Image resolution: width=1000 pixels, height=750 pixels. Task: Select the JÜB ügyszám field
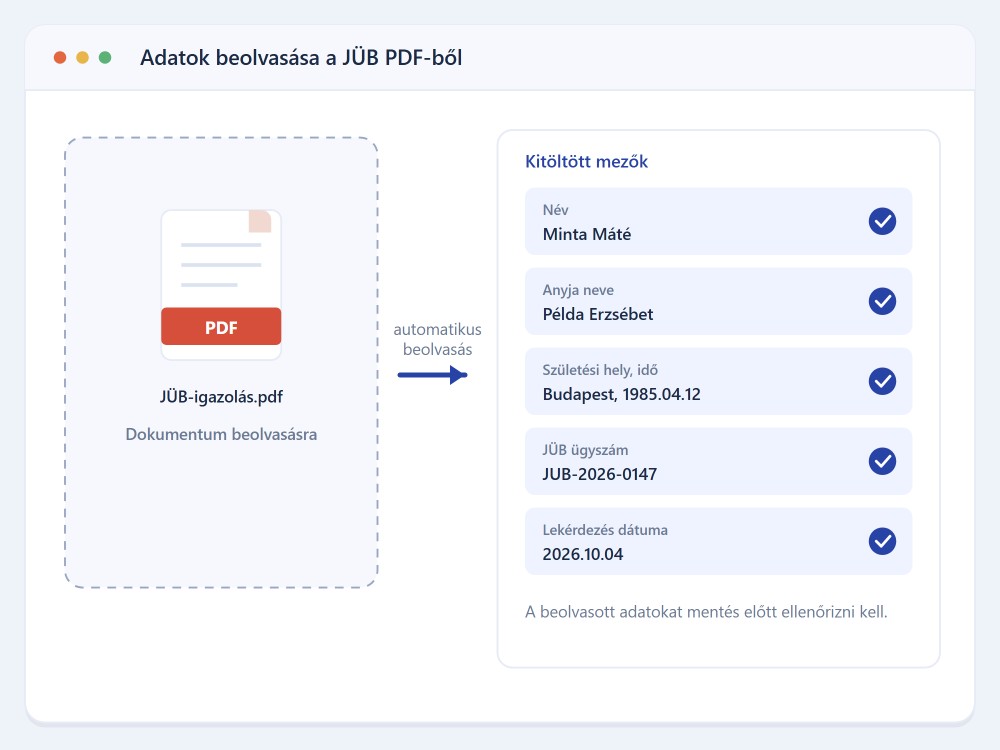point(718,461)
